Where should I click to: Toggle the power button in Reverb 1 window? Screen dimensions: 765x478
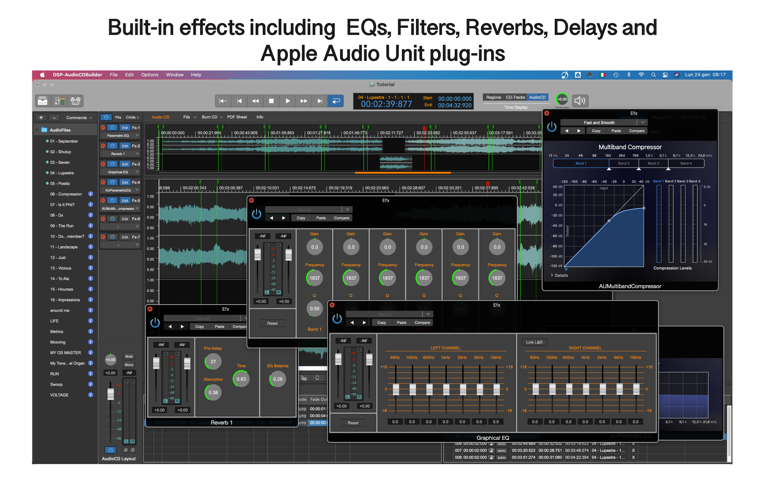(155, 323)
